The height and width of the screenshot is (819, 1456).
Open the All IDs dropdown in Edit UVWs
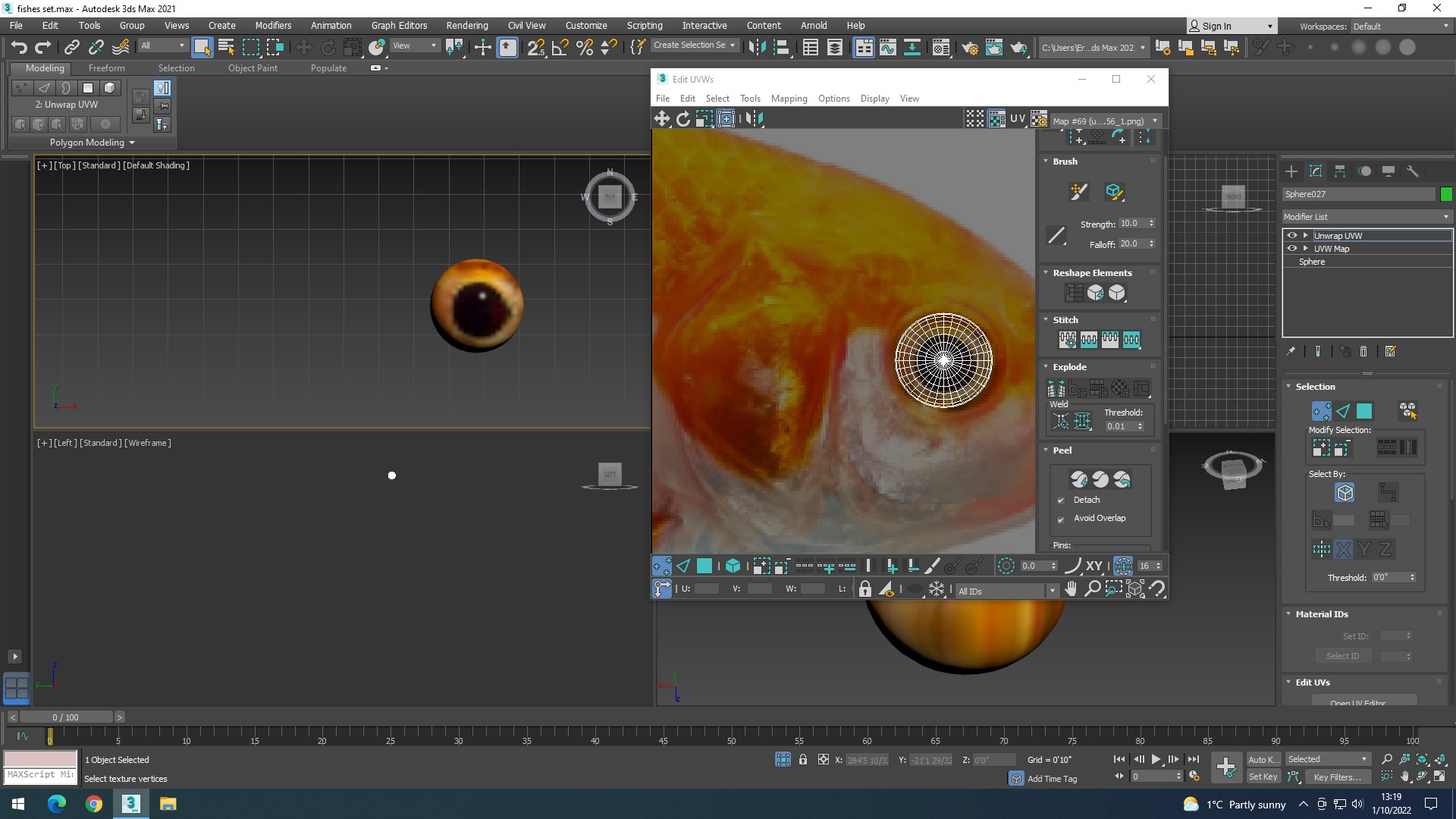[x=1006, y=591]
